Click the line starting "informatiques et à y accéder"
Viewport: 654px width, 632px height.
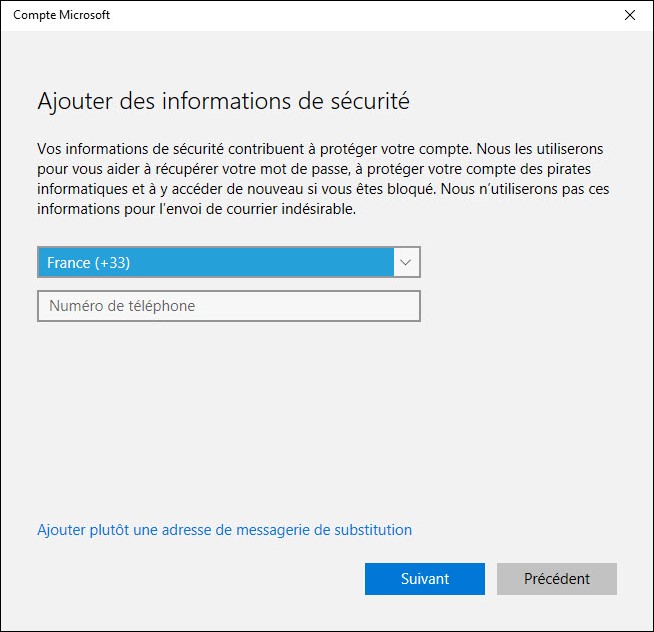pos(322,189)
